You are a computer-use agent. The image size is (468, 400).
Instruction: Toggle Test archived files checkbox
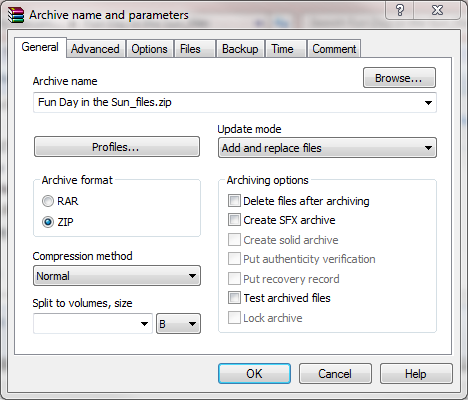234,298
